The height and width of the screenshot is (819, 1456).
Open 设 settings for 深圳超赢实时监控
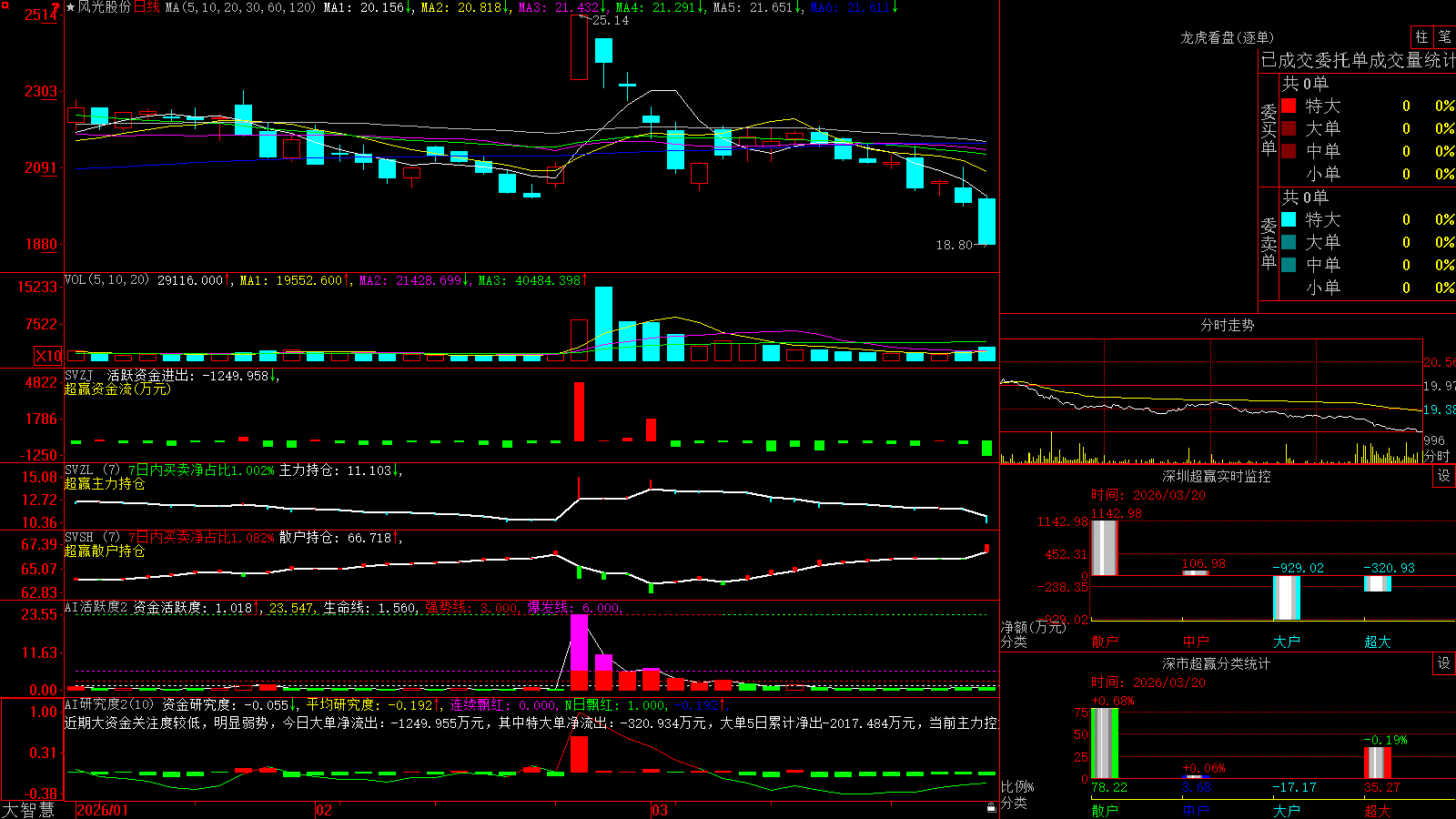point(1444,476)
